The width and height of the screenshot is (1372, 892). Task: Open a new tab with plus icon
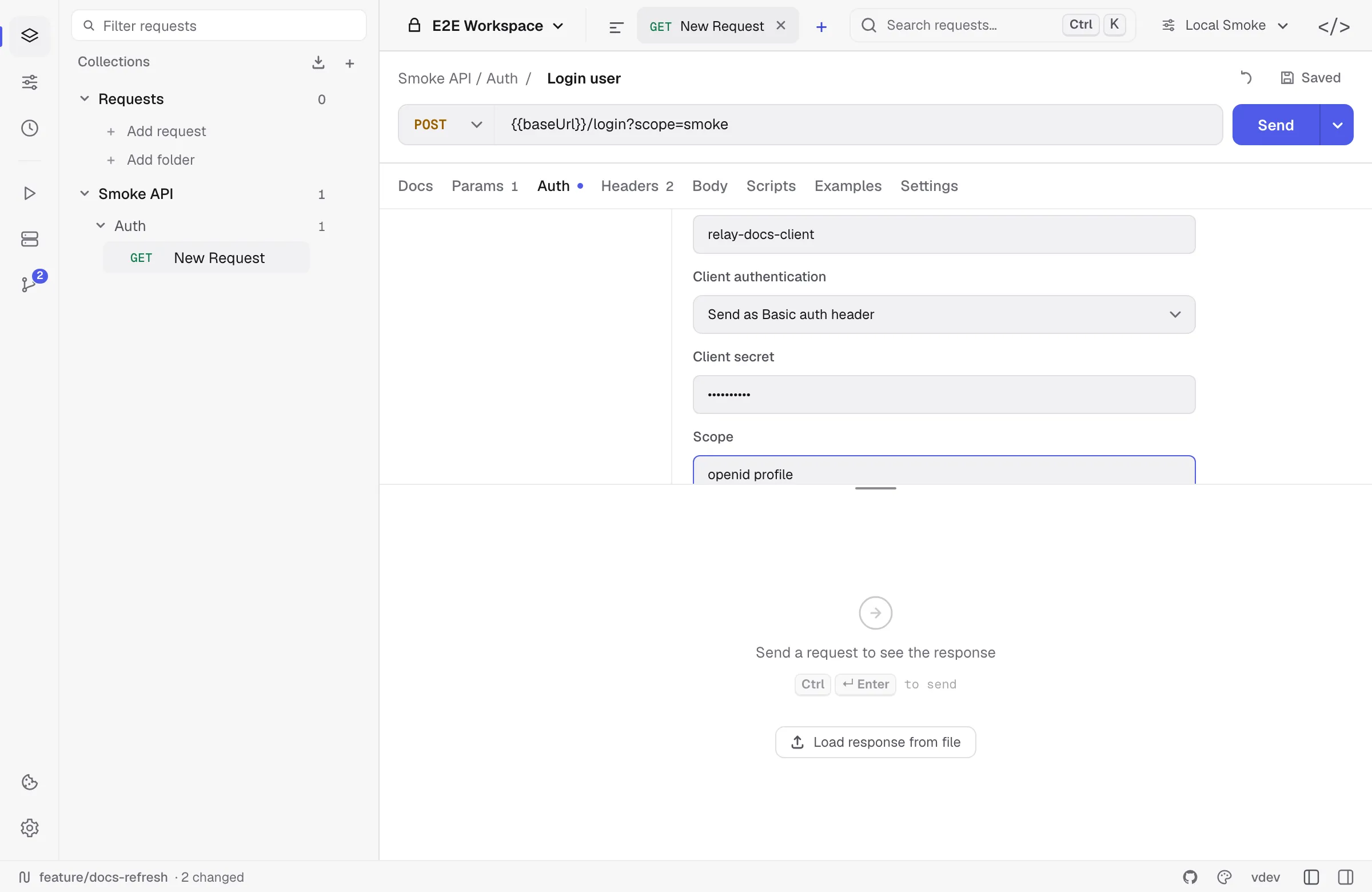click(x=821, y=27)
